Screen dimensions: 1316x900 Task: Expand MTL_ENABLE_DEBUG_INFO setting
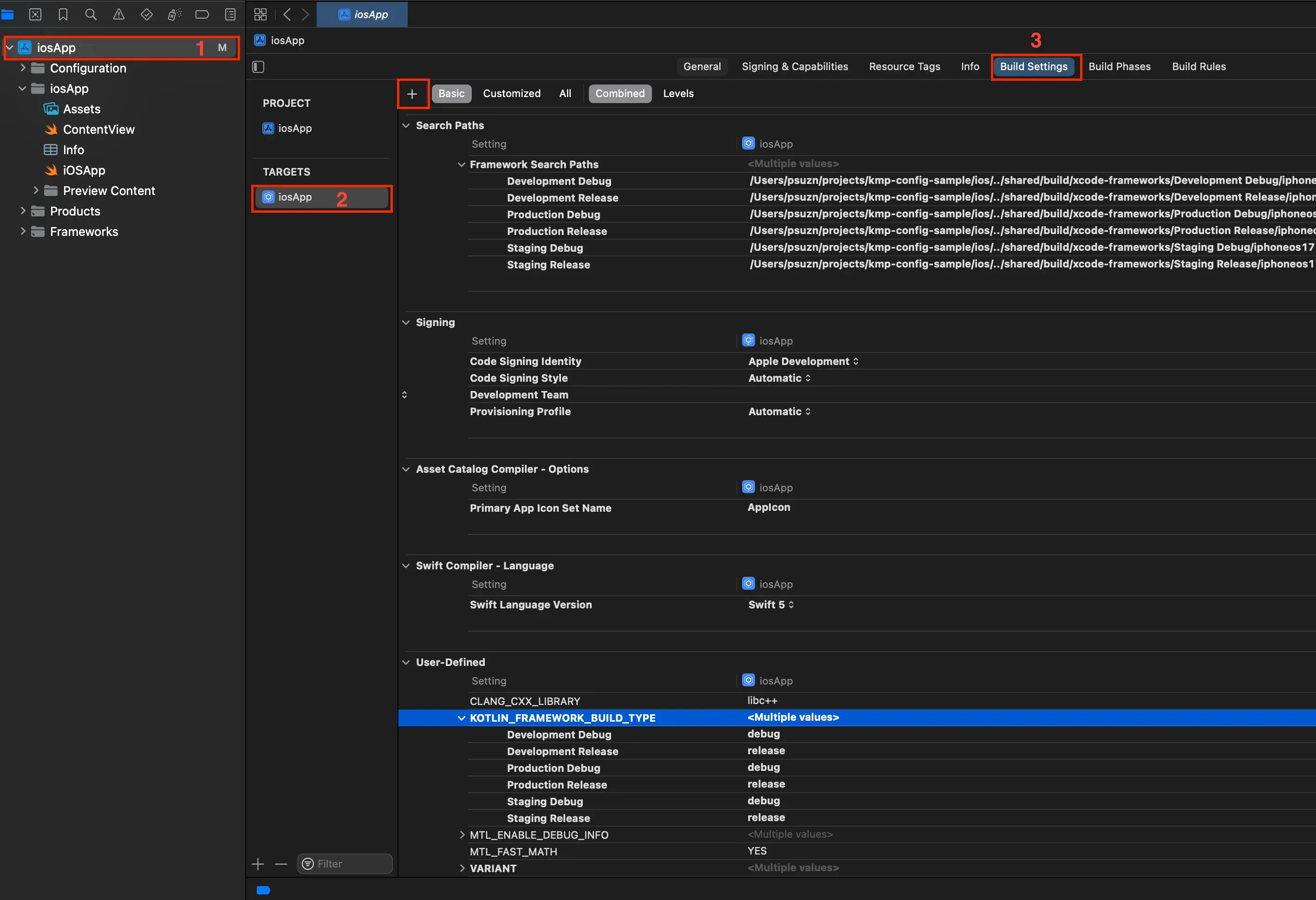tap(462, 835)
